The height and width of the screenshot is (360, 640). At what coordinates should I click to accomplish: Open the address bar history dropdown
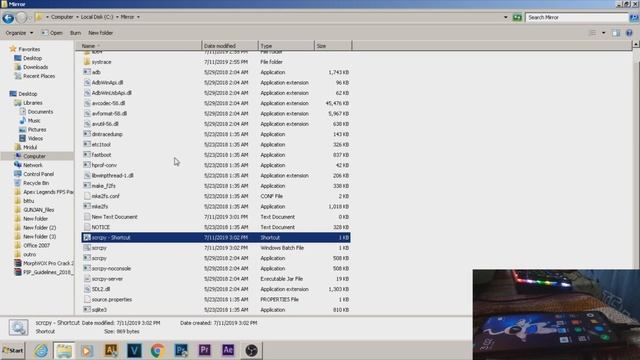click(506, 18)
